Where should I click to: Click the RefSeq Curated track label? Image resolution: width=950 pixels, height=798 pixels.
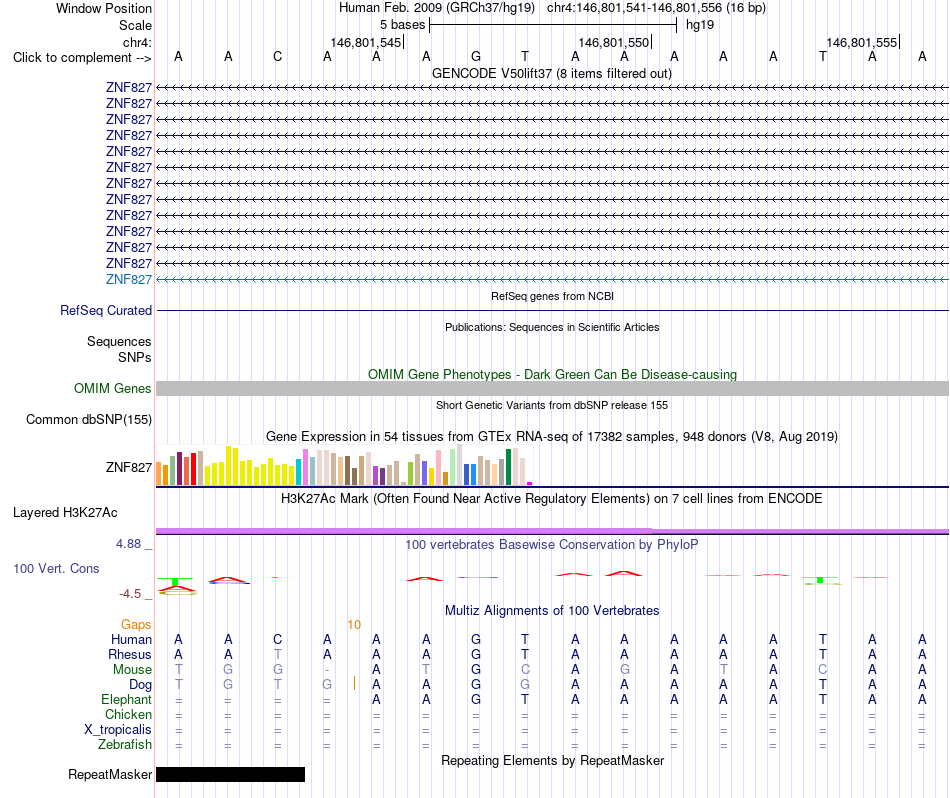pyautogui.click(x=105, y=310)
